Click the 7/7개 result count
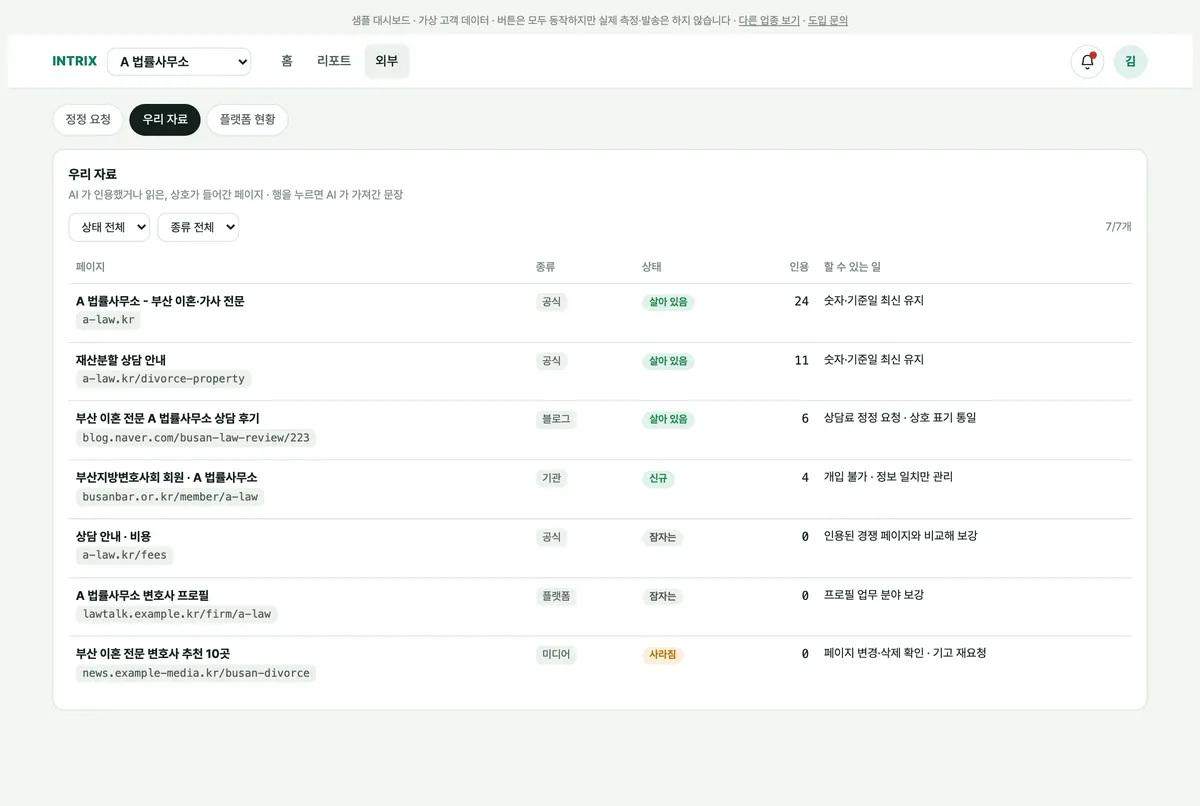This screenshot has height=806, width=1200. 1118,227
